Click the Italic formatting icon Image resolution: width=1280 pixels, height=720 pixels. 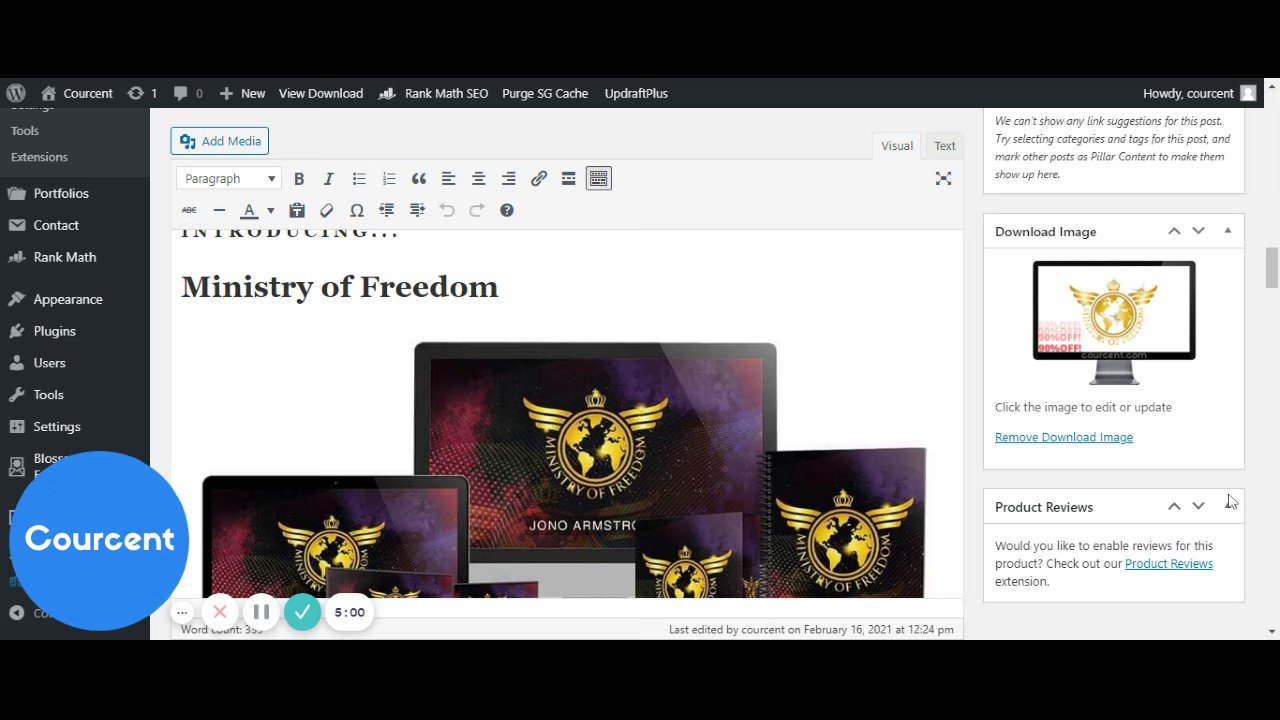pos(328,179)
